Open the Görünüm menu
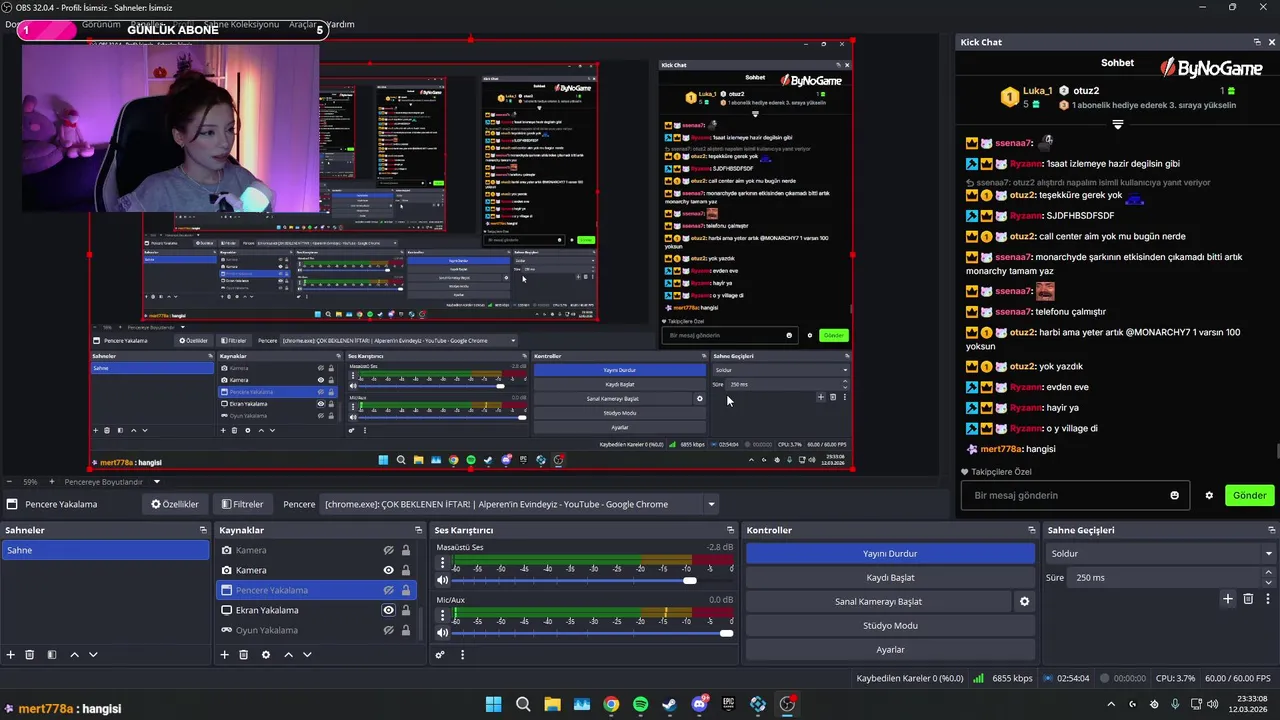The height and width of the screenshot is (720, 1280). (101, 24)
